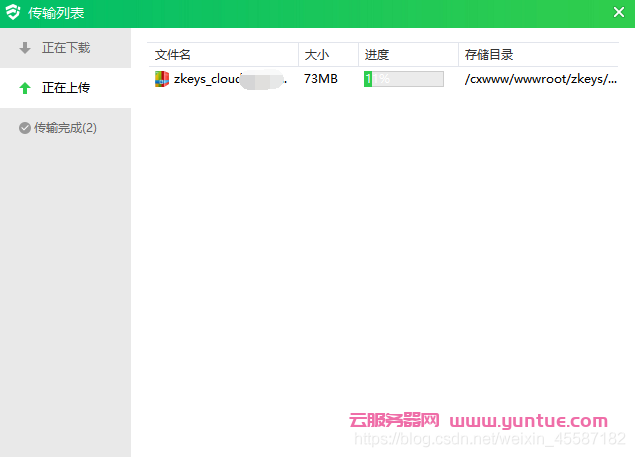The height and width of the screenshot is (457, 635).
Task: Click the checkmark icon beside 传输完成
Action: [25, 128]
